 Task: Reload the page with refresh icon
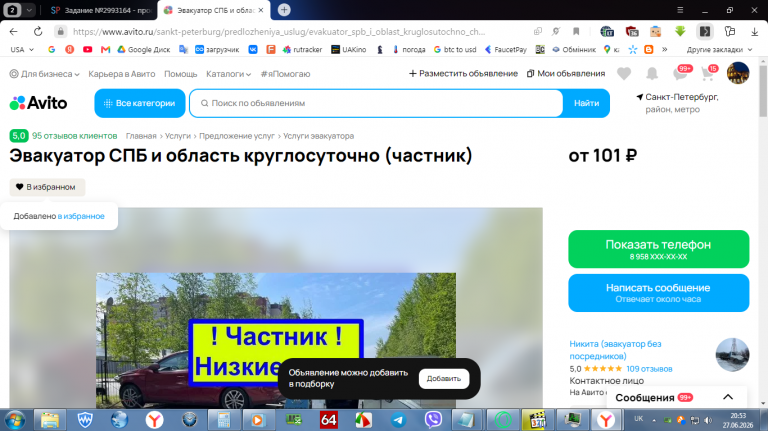click(x=38, y=31)
